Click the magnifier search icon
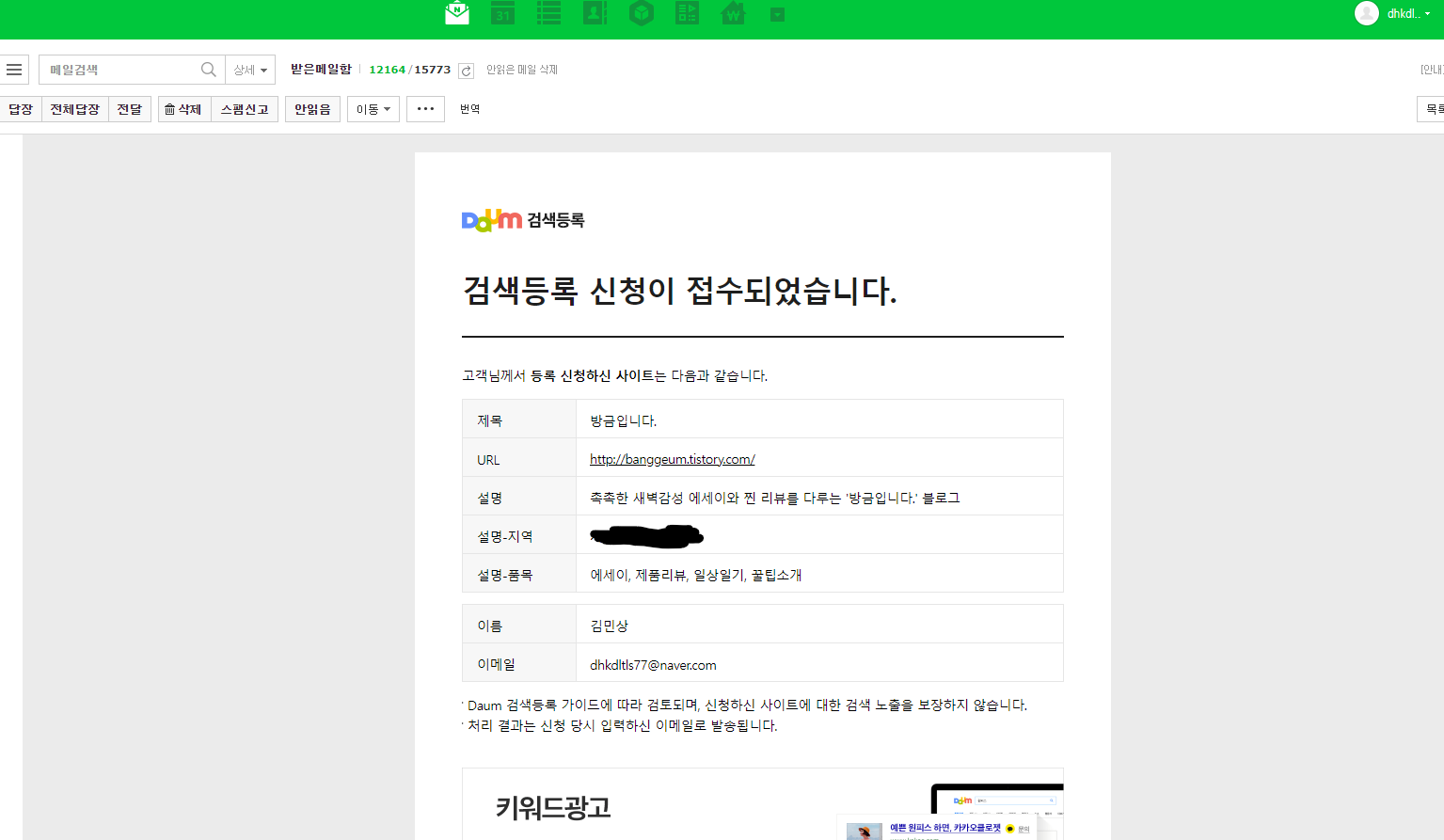 (209, 70)
